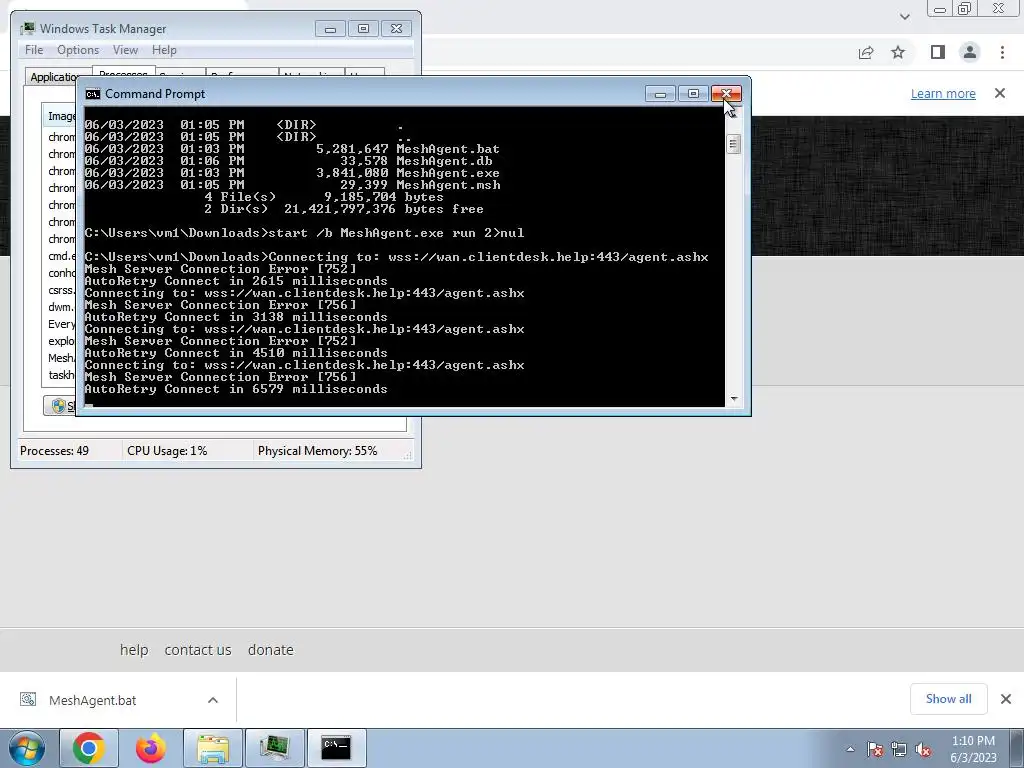
Task: Click the Physical Memory: 55% status text
Action: [317, 451]
